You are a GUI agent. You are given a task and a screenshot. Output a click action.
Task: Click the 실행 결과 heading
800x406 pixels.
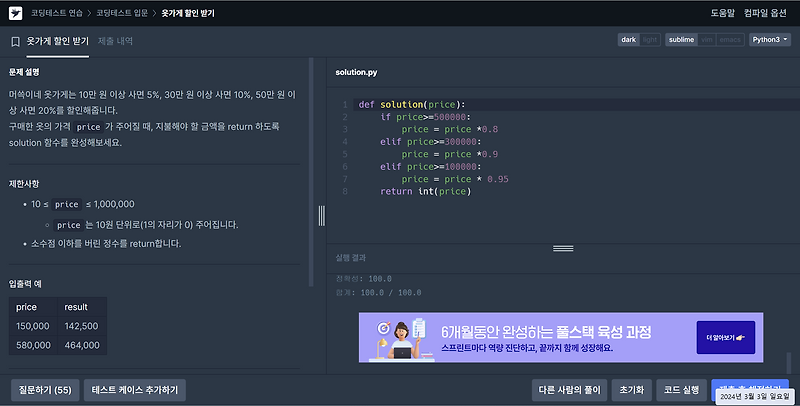(351, 258)
